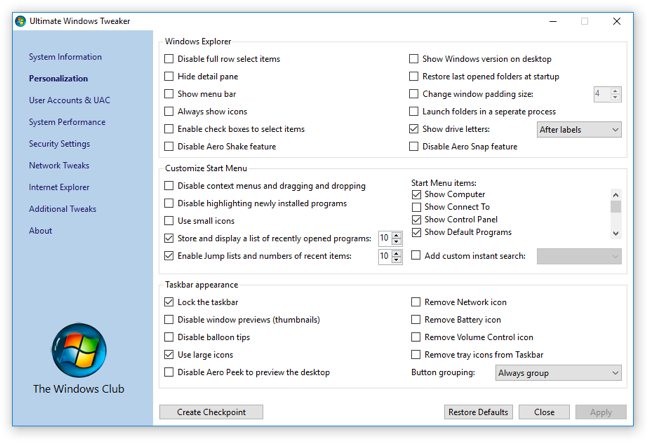Check Disable Aero Peek to preview desktop
650x444 pixels.
tap(169, 372)
